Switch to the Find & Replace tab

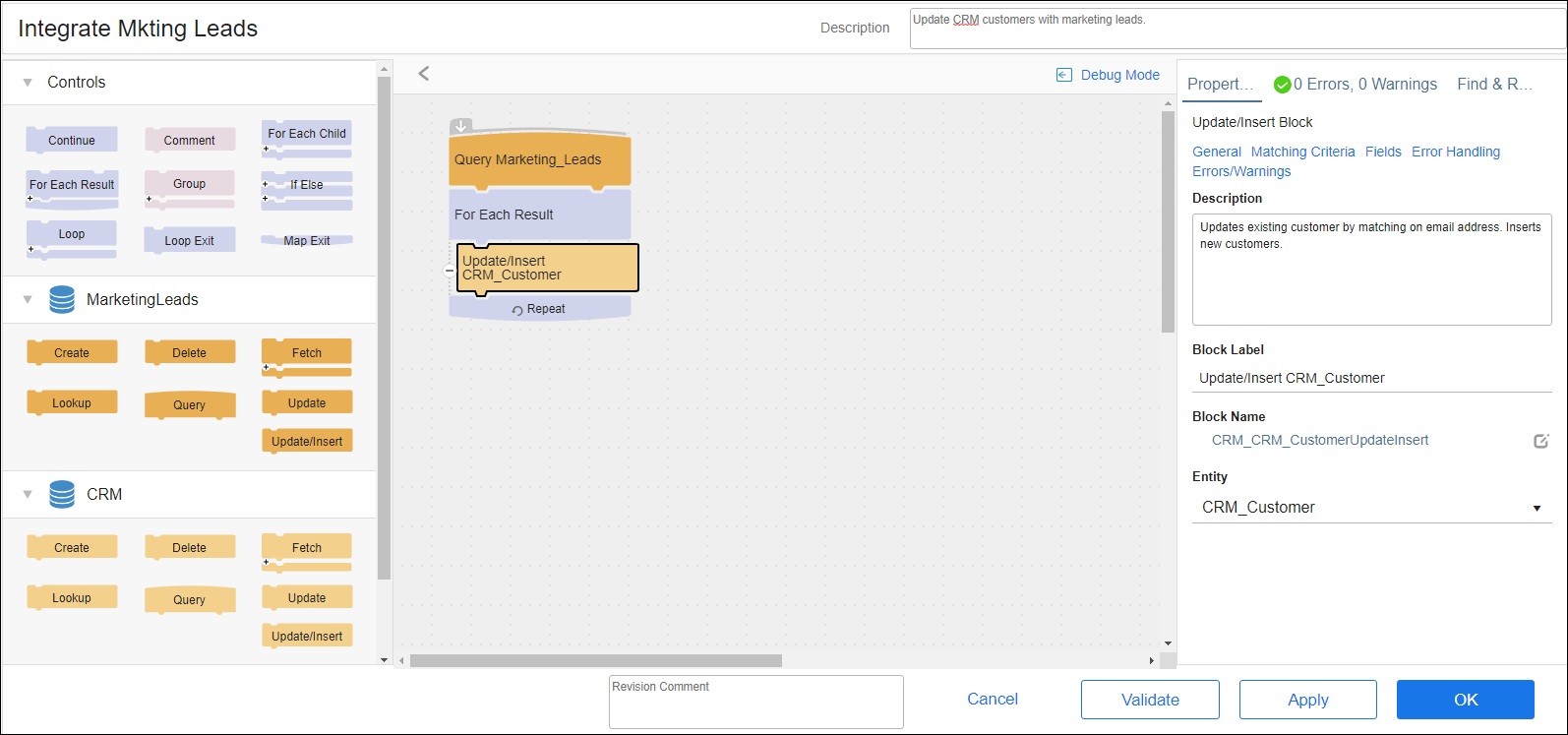1494,85
